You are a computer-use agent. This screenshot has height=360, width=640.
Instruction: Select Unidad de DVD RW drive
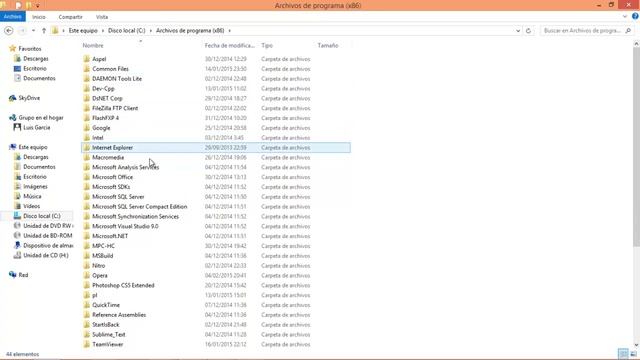(x=48, y=226)
